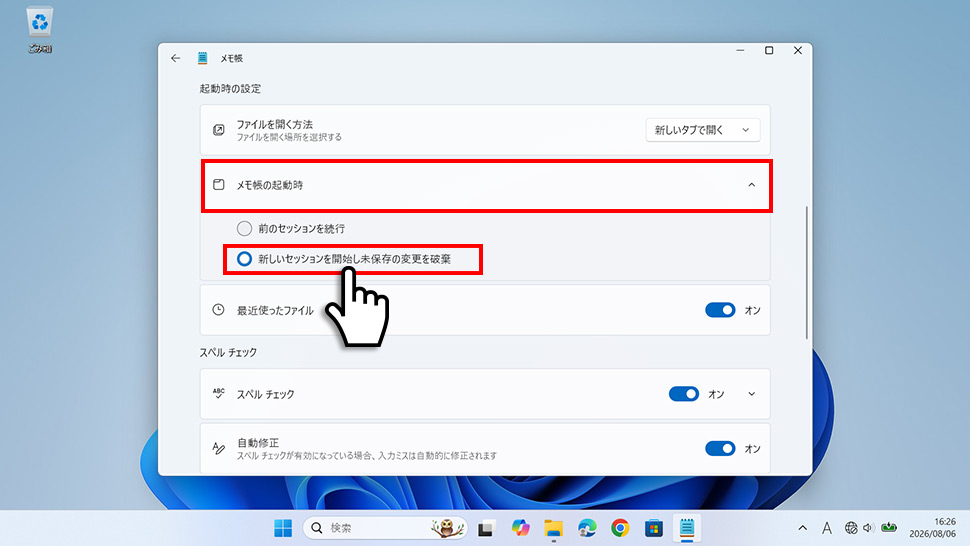Click the ファイルを開く方法 row icon
Screen dimensions: 970x546
(218, 130)
